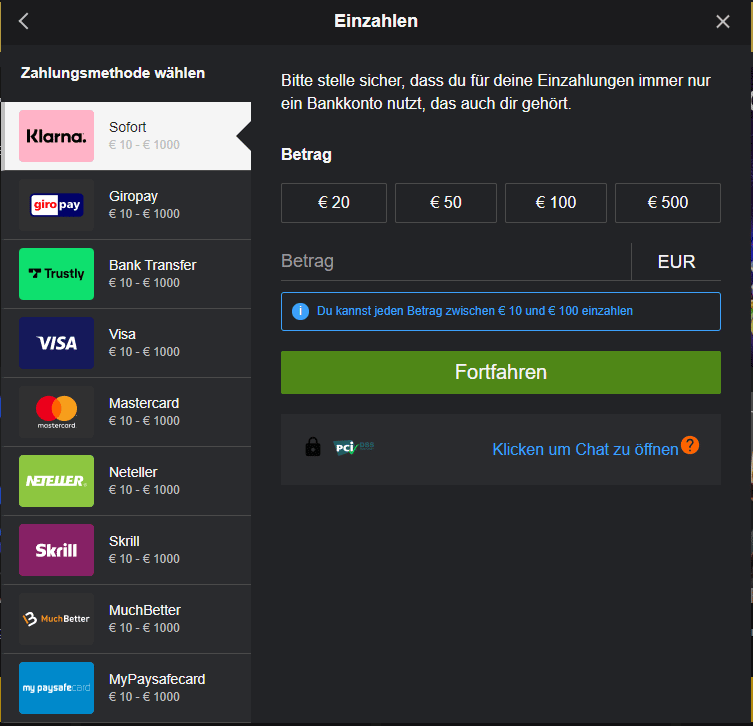Select the Klarna logo tile

pyautogui.click(x=56, y=136)
